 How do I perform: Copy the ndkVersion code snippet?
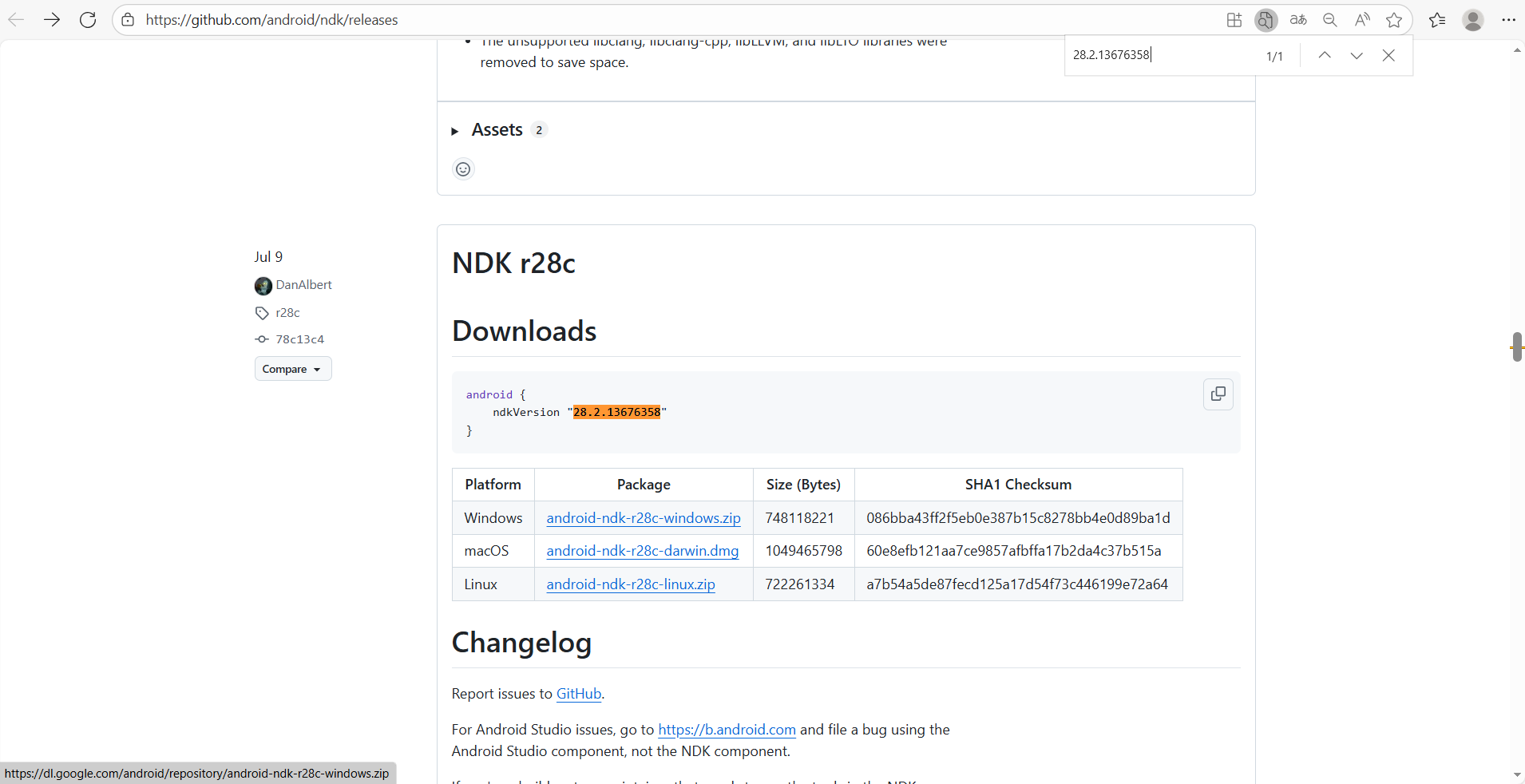(x=1218, y=394)
